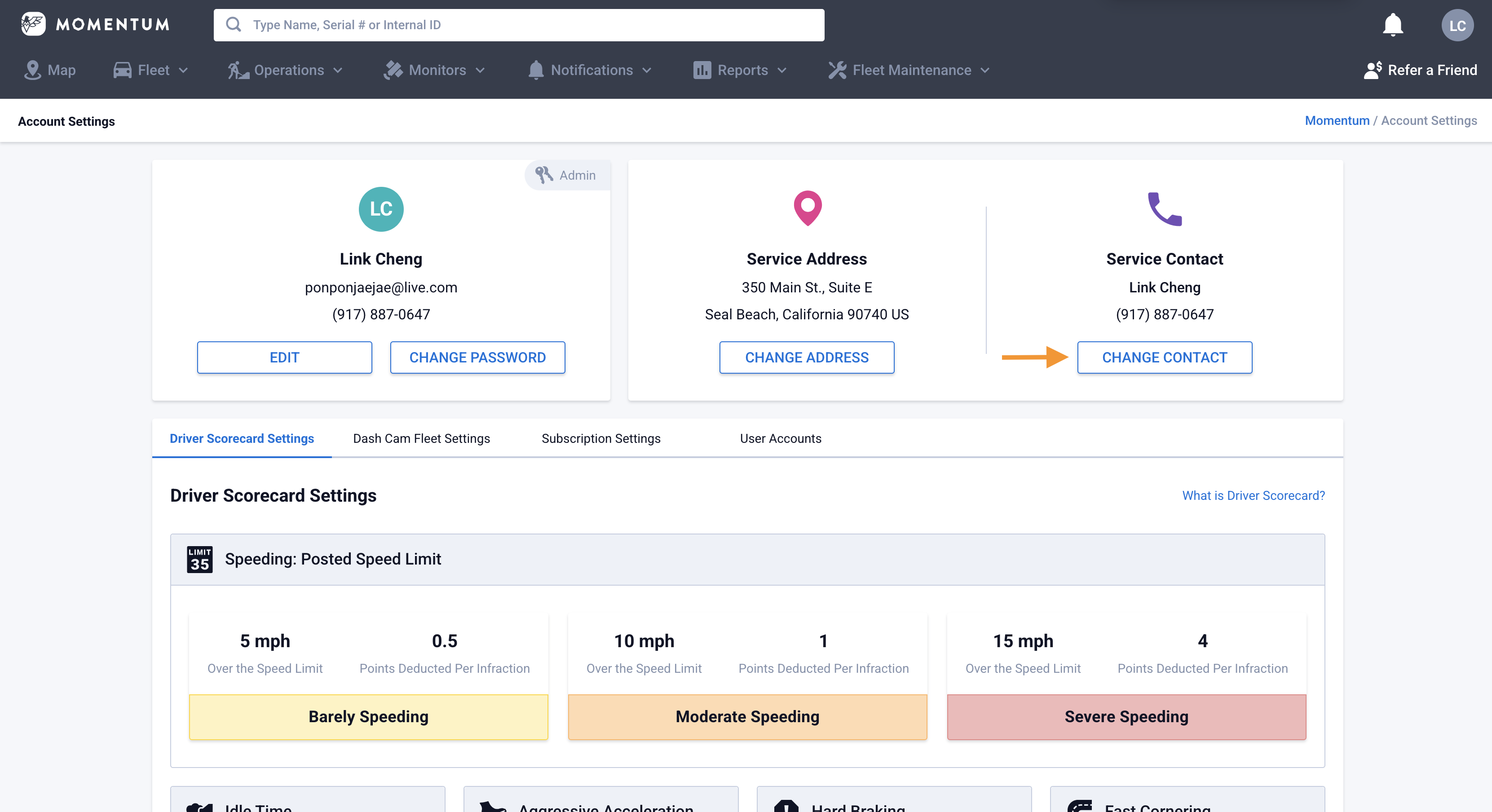Click the Map pin icon in navbar
This screenshot has height=812, width=1492.
click(x=32, y=70)
